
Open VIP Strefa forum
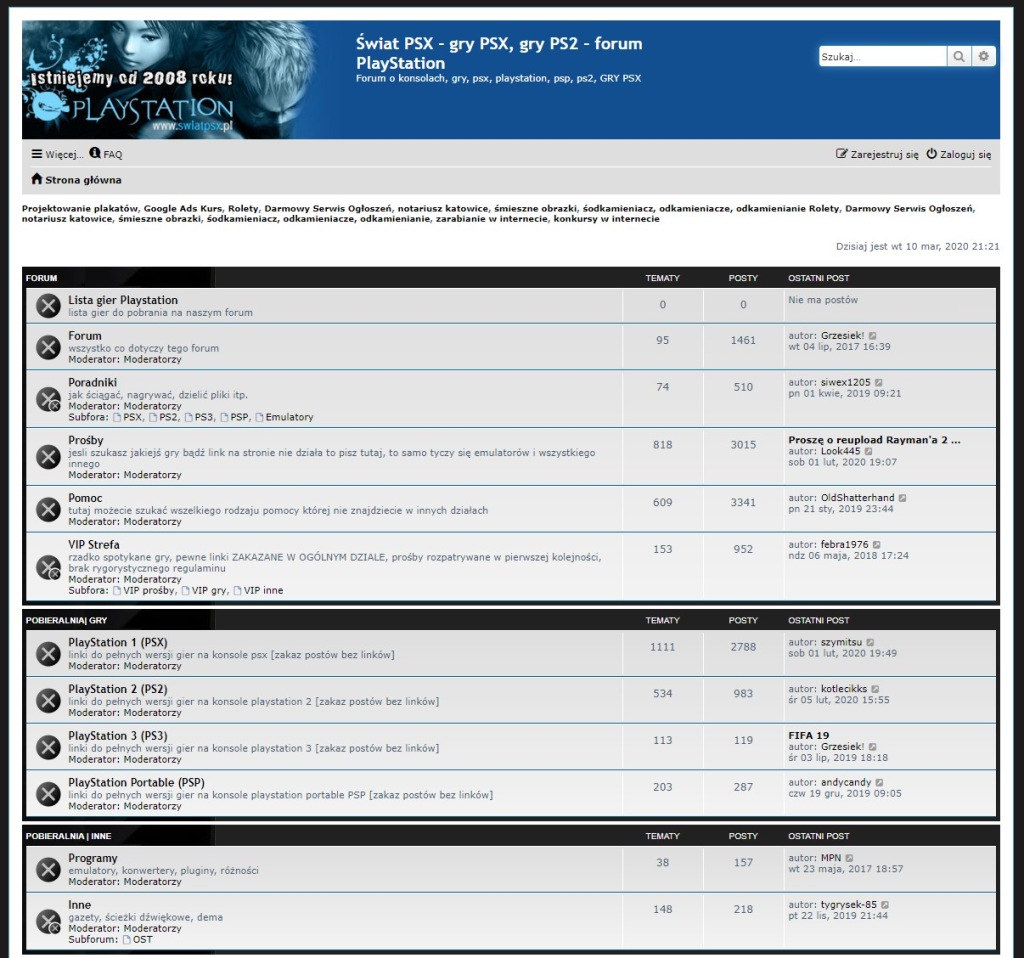tap(94, 544)
